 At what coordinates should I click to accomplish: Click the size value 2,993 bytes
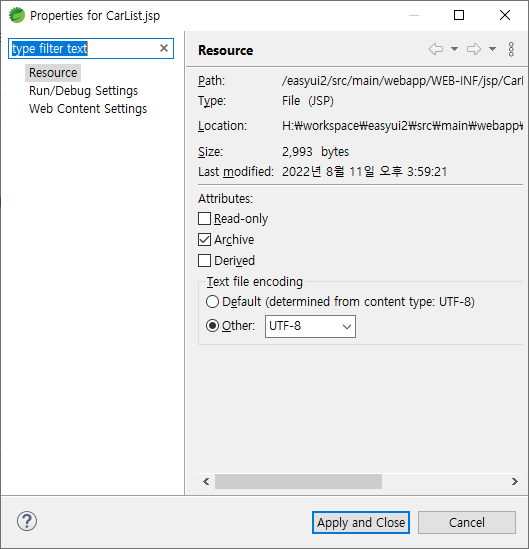[315, 152]
